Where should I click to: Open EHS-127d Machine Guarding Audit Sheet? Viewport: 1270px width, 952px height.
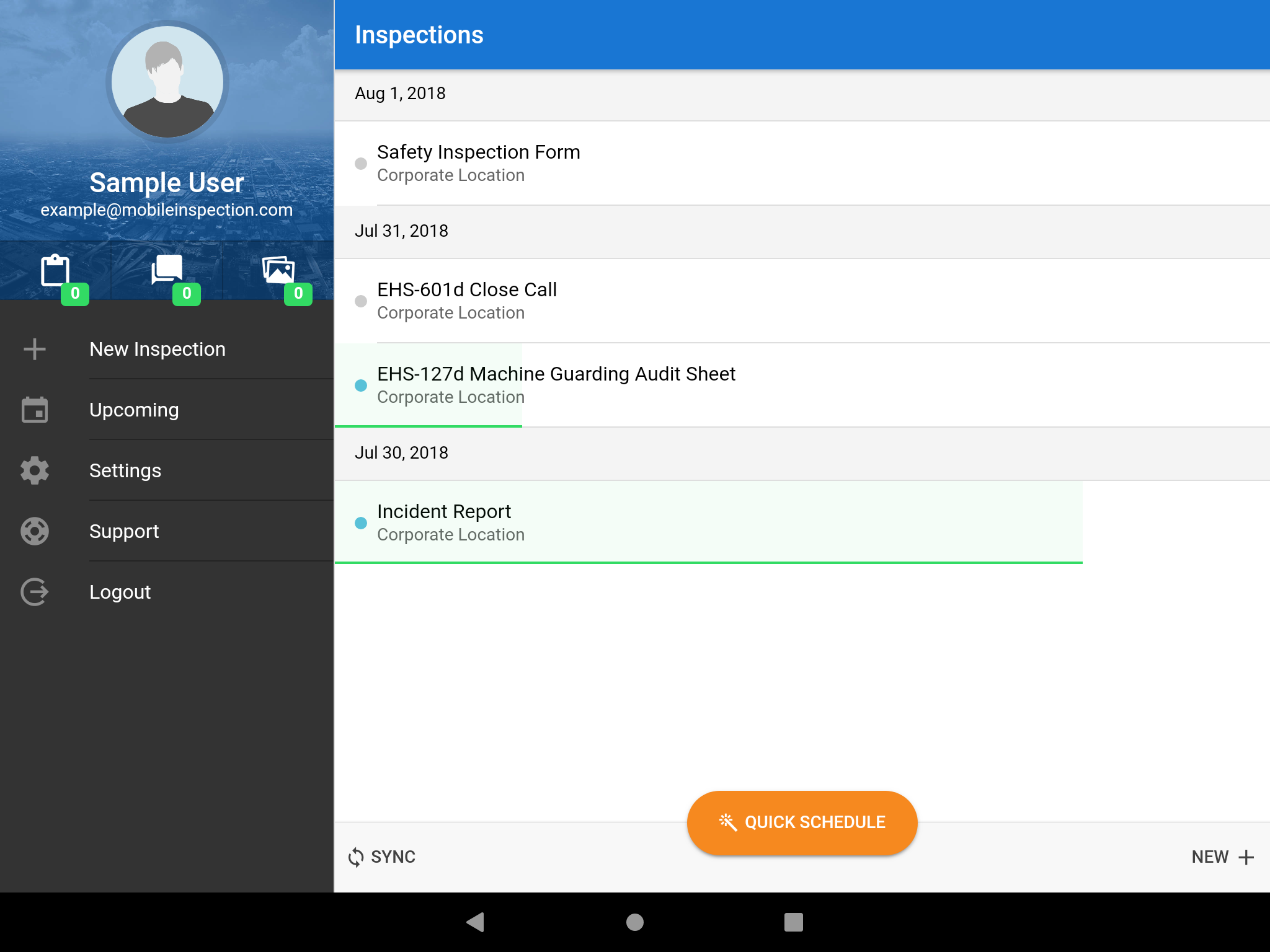pos(802,385)
